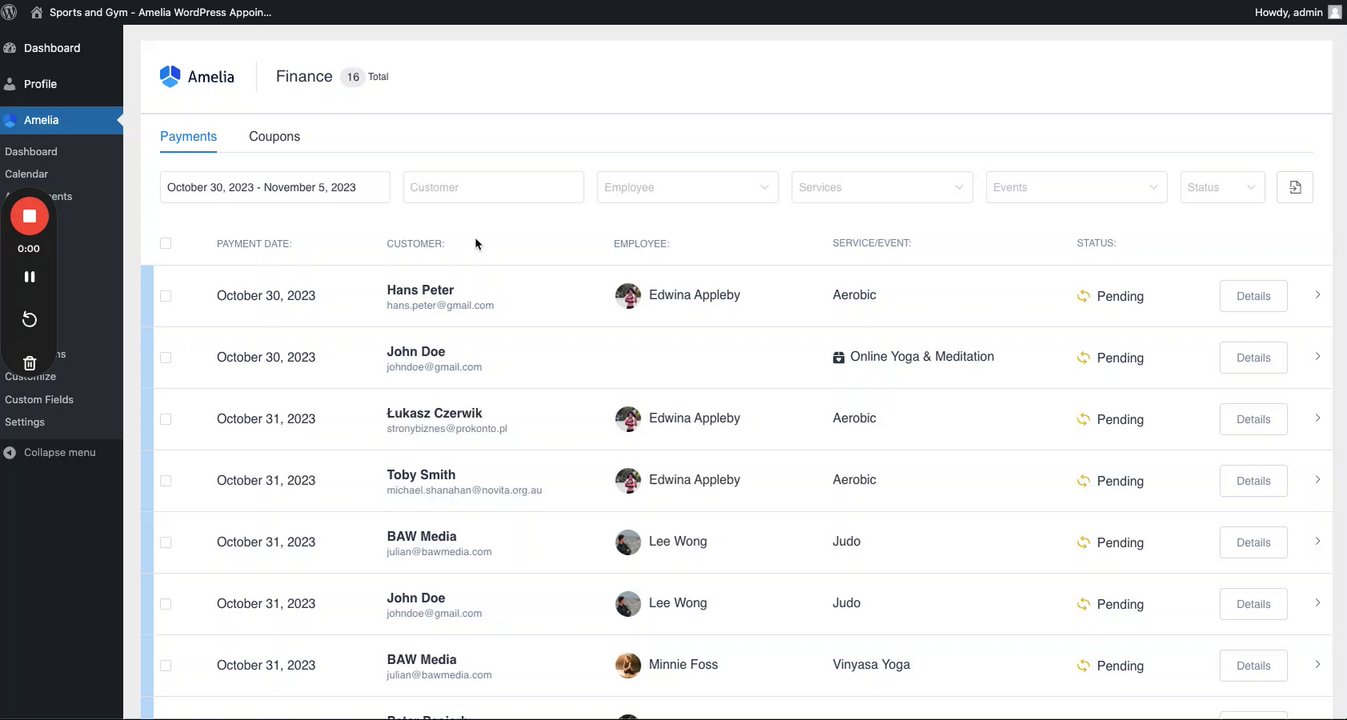Screen dimensions: 1347x720
Task: Toggle the select-all payments checkbox
Action: 166,243
